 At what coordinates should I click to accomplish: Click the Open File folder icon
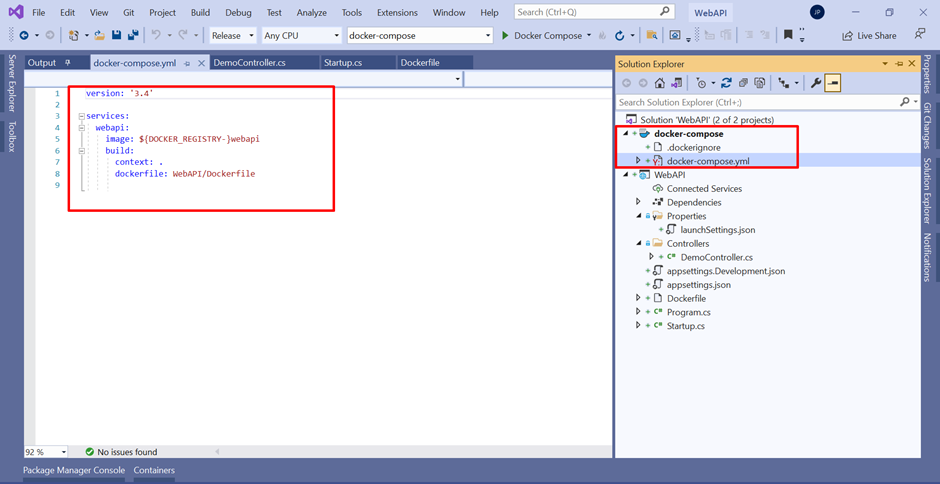click(x=100, y=36)
